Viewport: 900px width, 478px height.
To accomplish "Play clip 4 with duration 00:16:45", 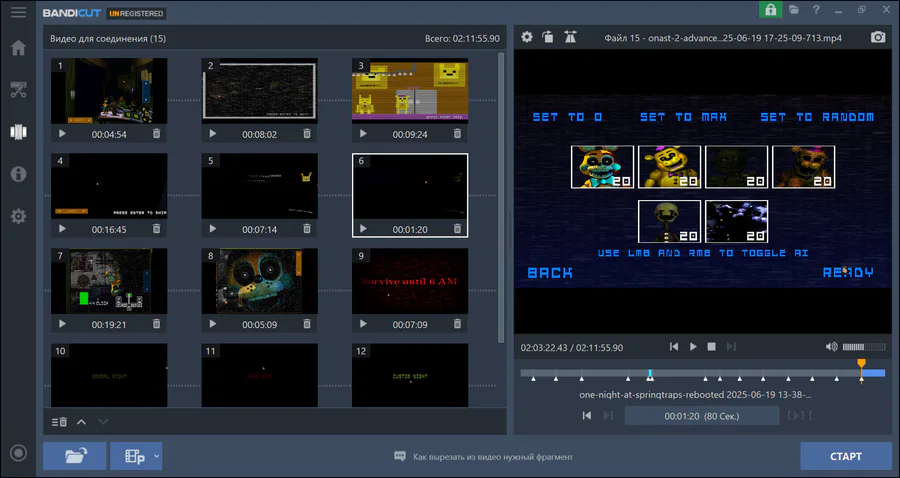I will tap(63, 229).
